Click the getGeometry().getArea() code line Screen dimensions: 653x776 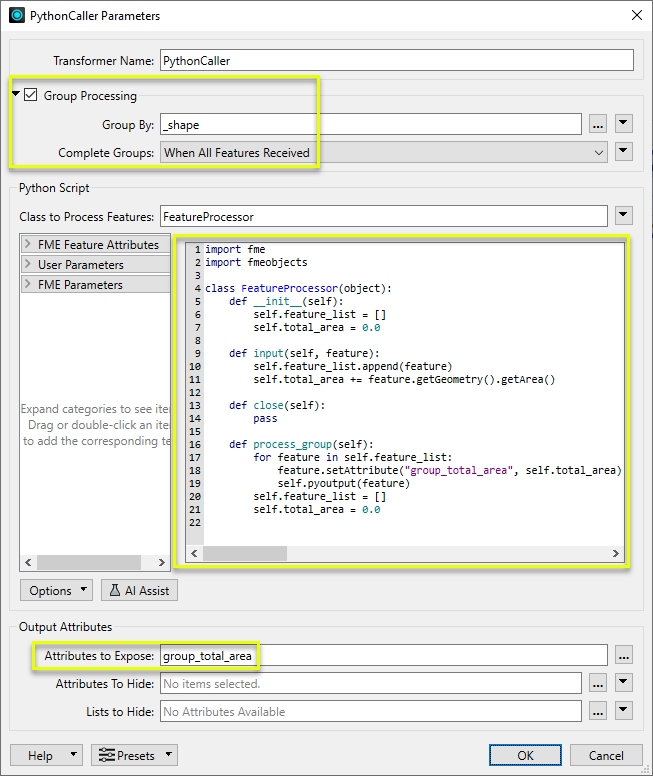pyautogui.click(x=404, y=379)
